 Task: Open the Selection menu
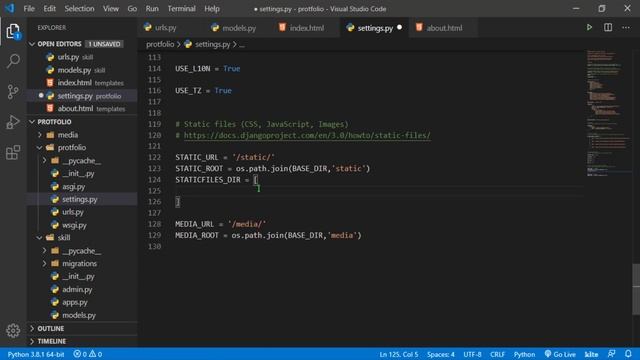pyautogui.click(x=79, y=9)
